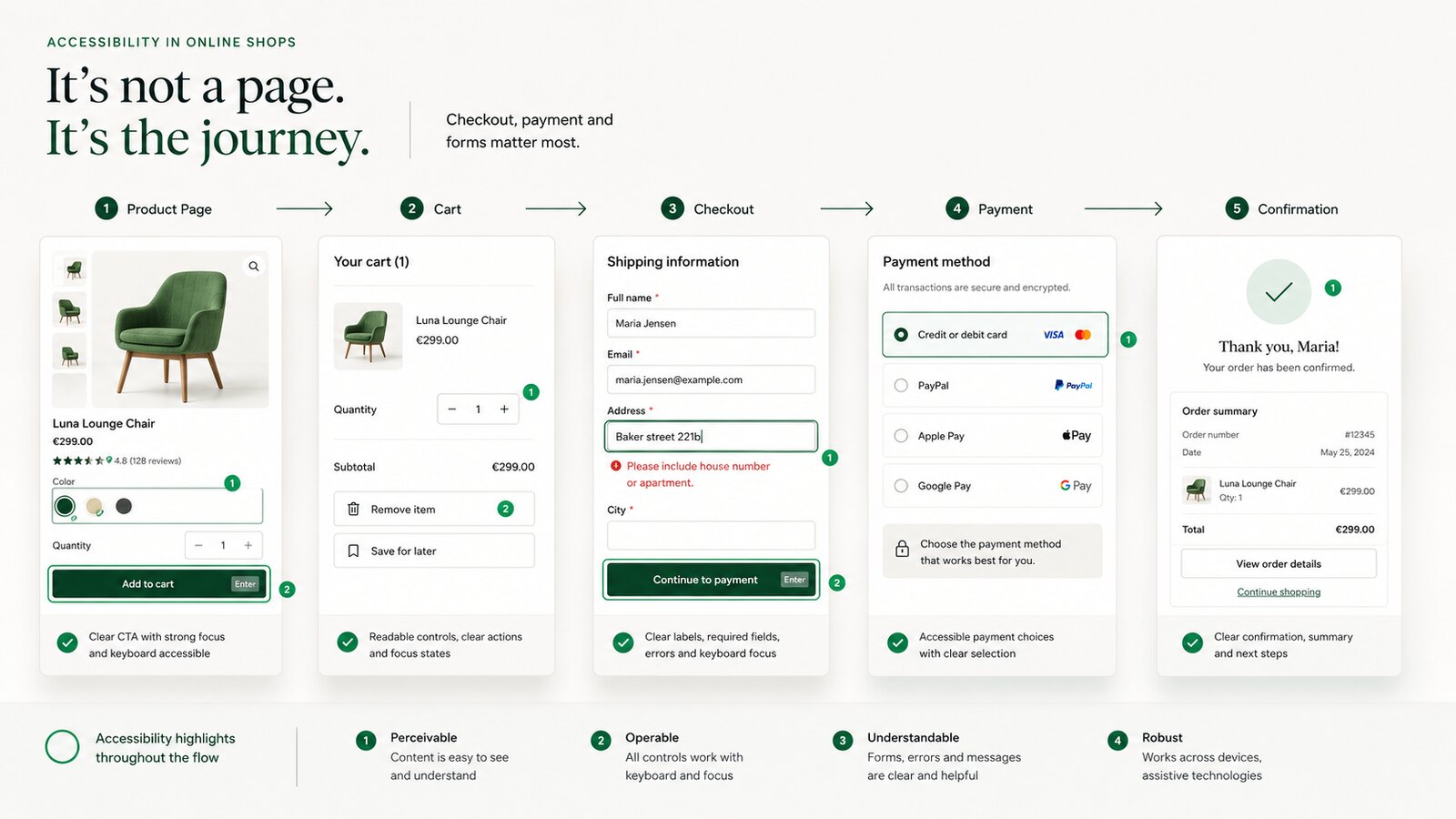This screenshot has width=1456, height=819.
Task: Focus the Email input field
Action: click(x=711, y=379)
